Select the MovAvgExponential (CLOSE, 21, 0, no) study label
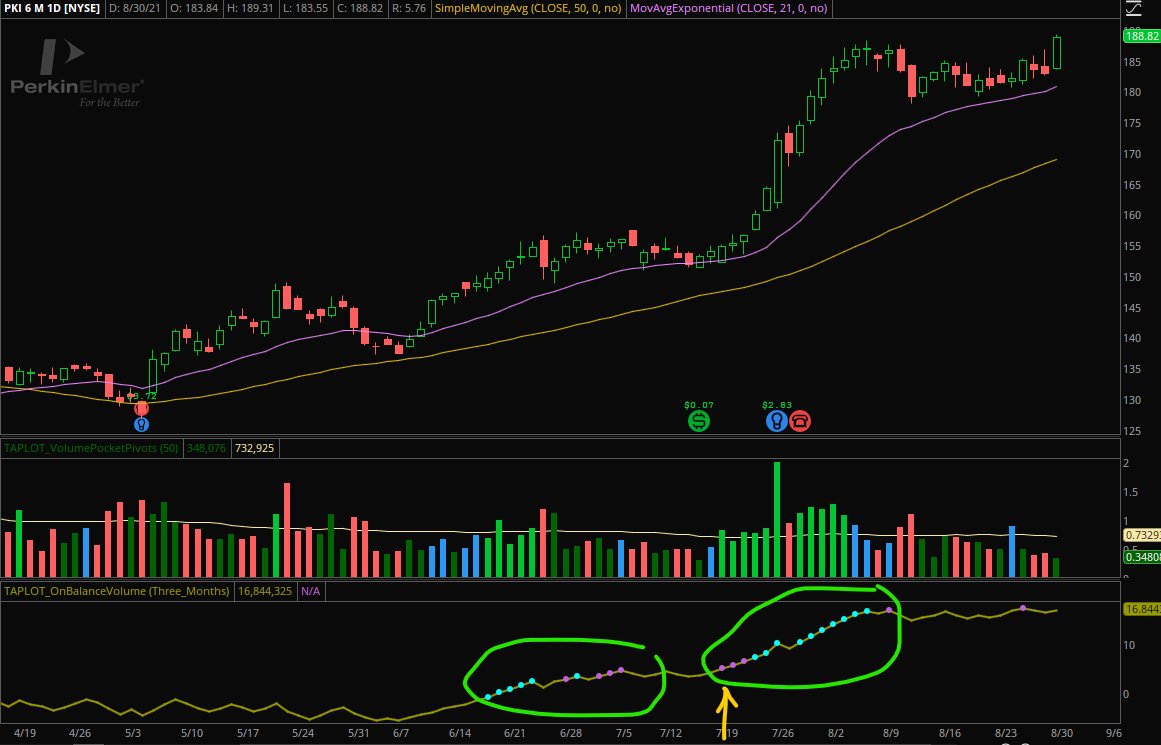The image size is (1161, 745). 729,8
